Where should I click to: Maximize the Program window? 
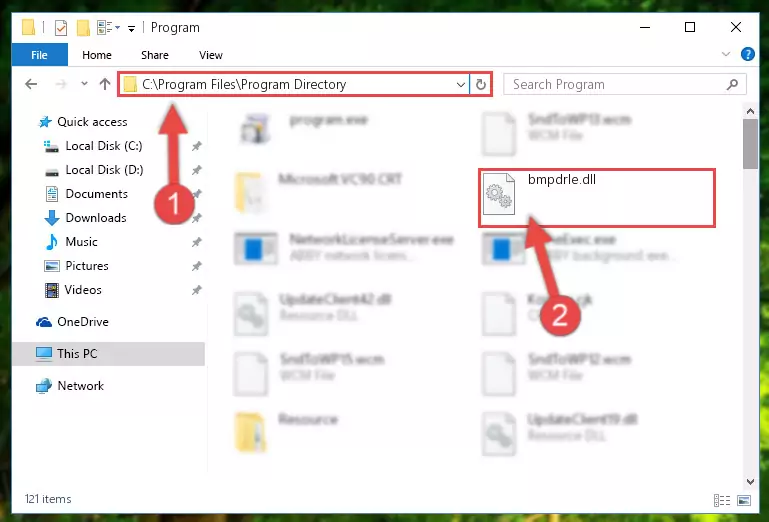(x=690, y=27)
